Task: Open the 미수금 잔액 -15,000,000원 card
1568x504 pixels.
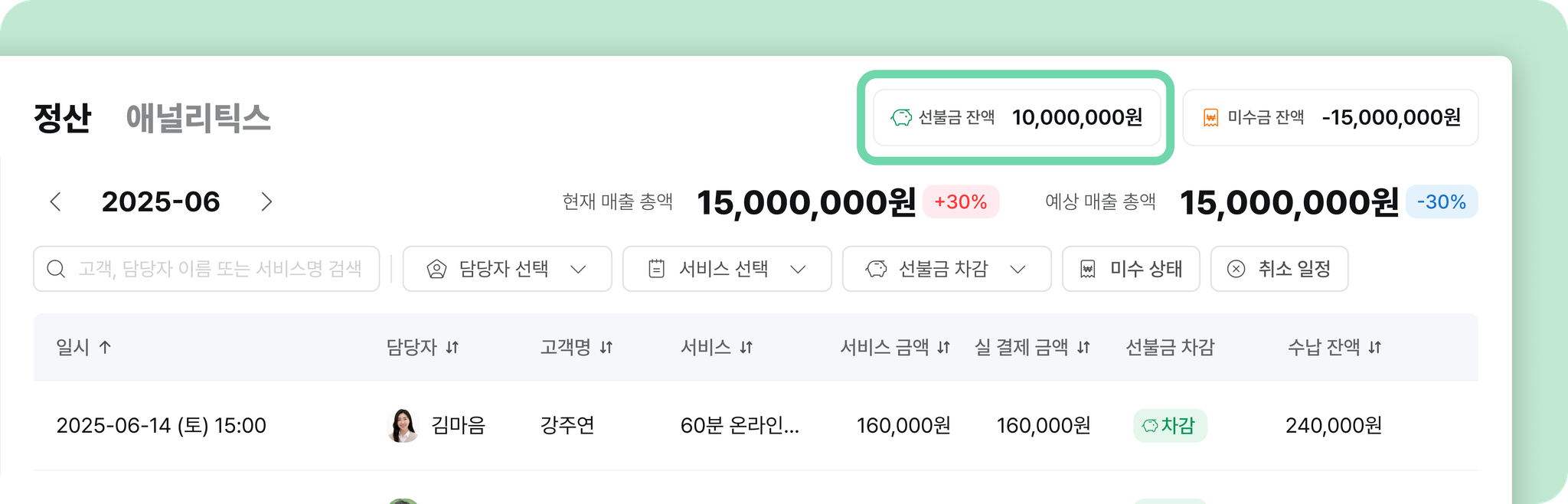Action: (1331, 117)
